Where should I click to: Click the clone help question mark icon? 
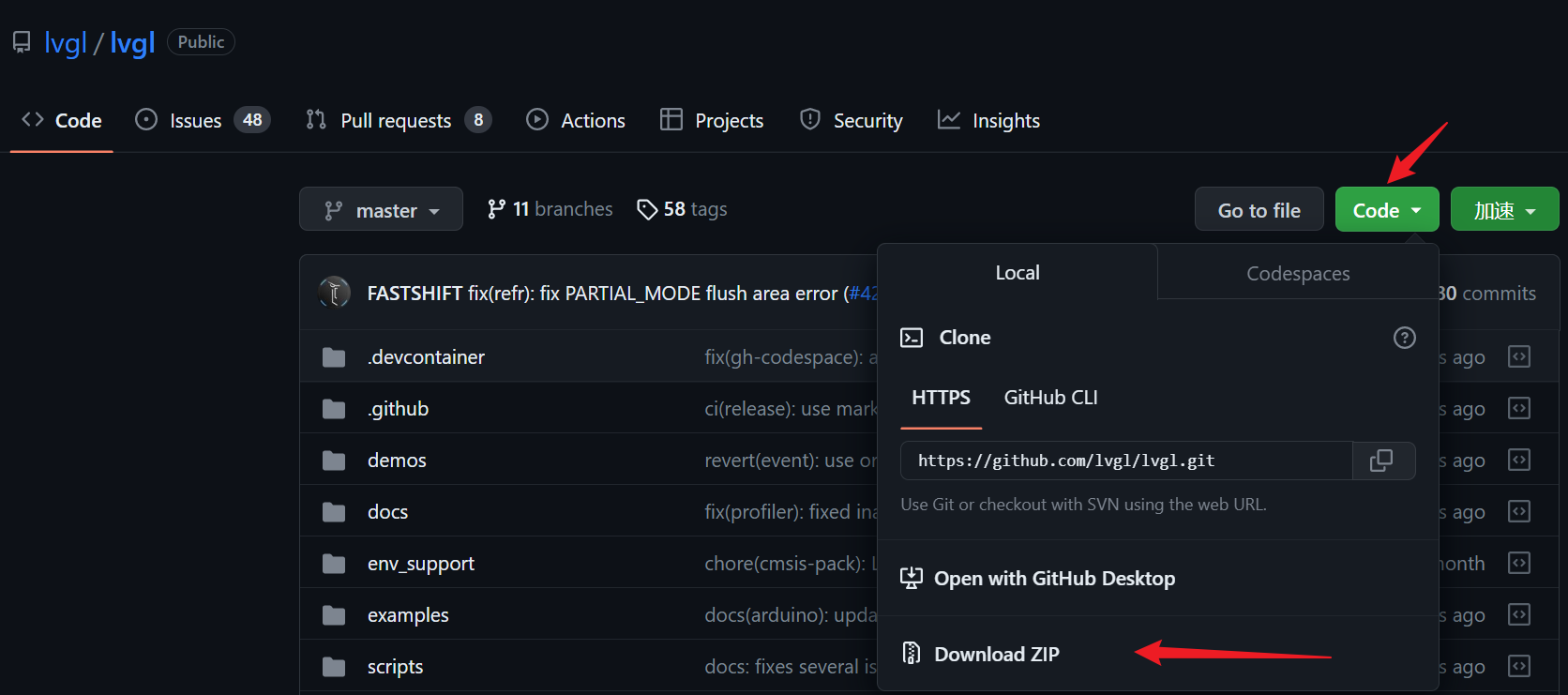click(1404, 338)
